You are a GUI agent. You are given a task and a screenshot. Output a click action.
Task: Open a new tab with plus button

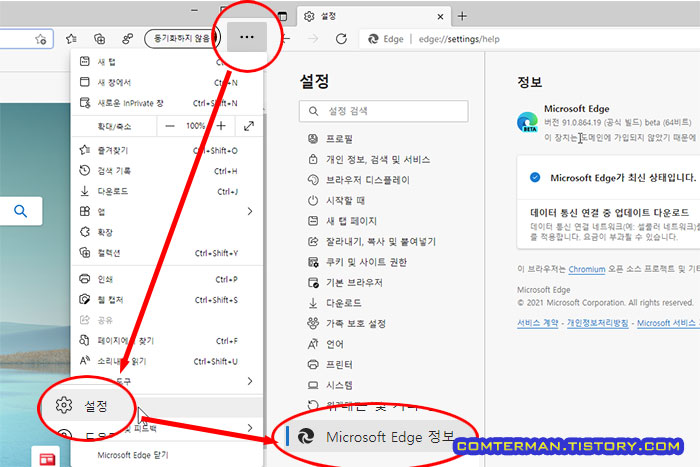point(462,17)
